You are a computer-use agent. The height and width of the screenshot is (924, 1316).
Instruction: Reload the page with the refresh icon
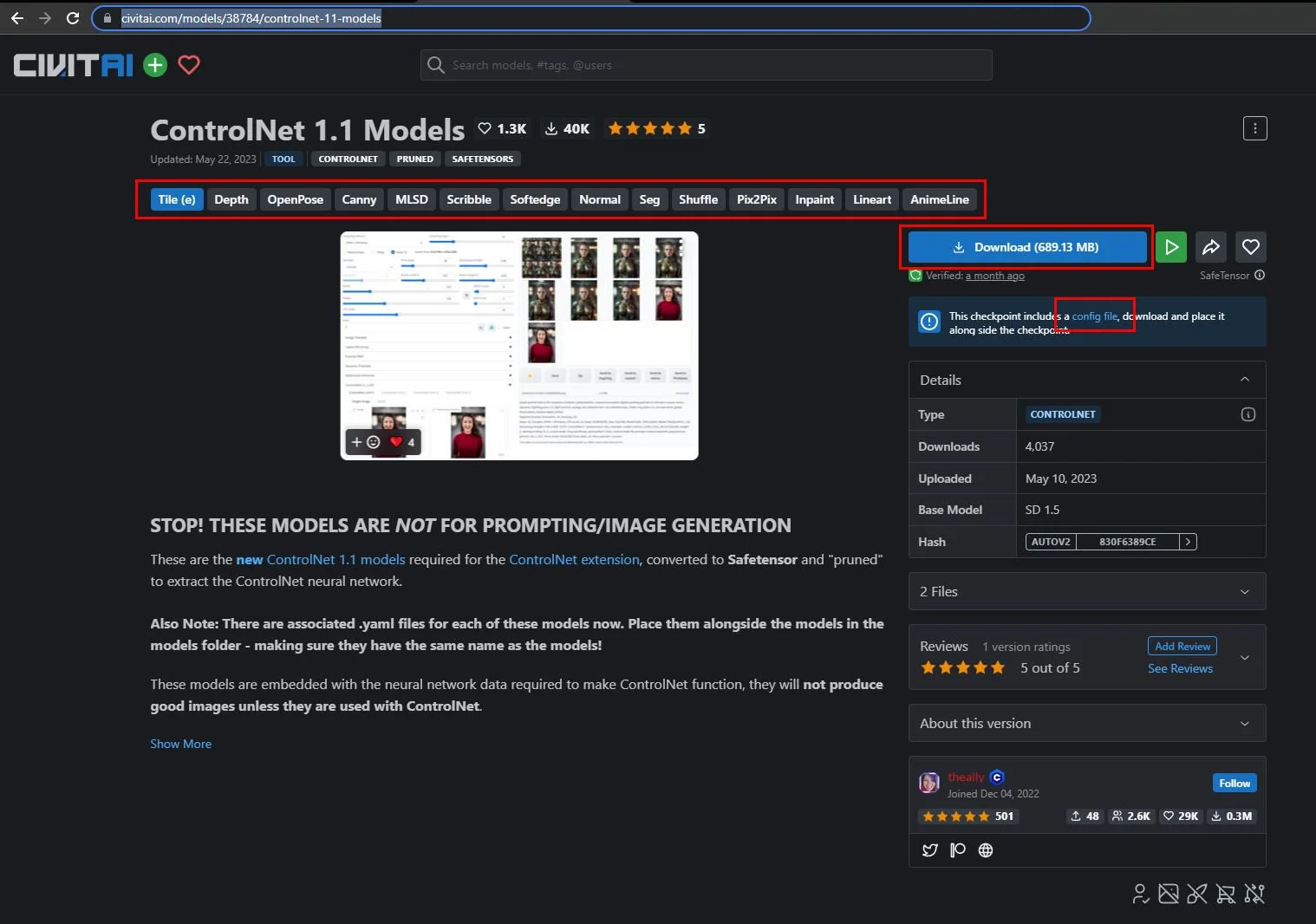(73, 18)
